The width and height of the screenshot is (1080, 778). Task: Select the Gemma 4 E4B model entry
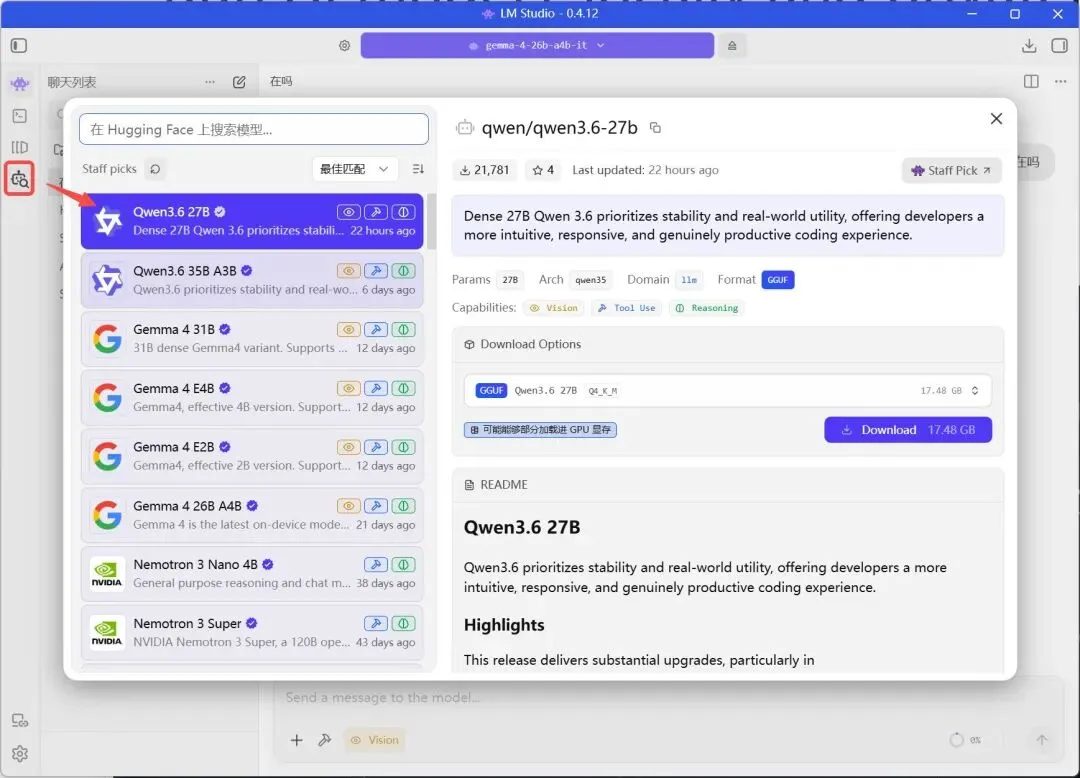point(252,398)
